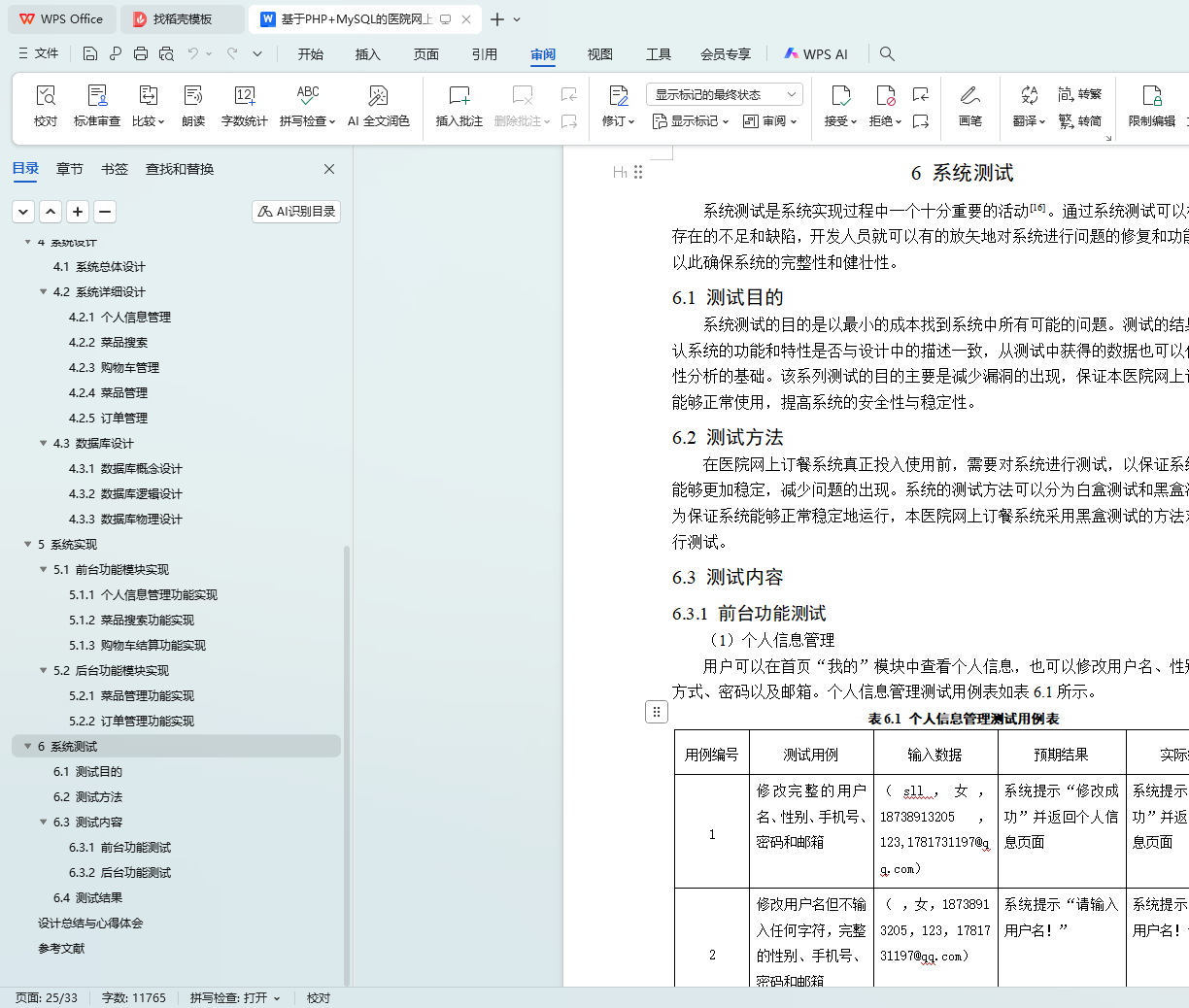
Task: Launch AI 全文润色 polishing
Action: tap(378, 106)
